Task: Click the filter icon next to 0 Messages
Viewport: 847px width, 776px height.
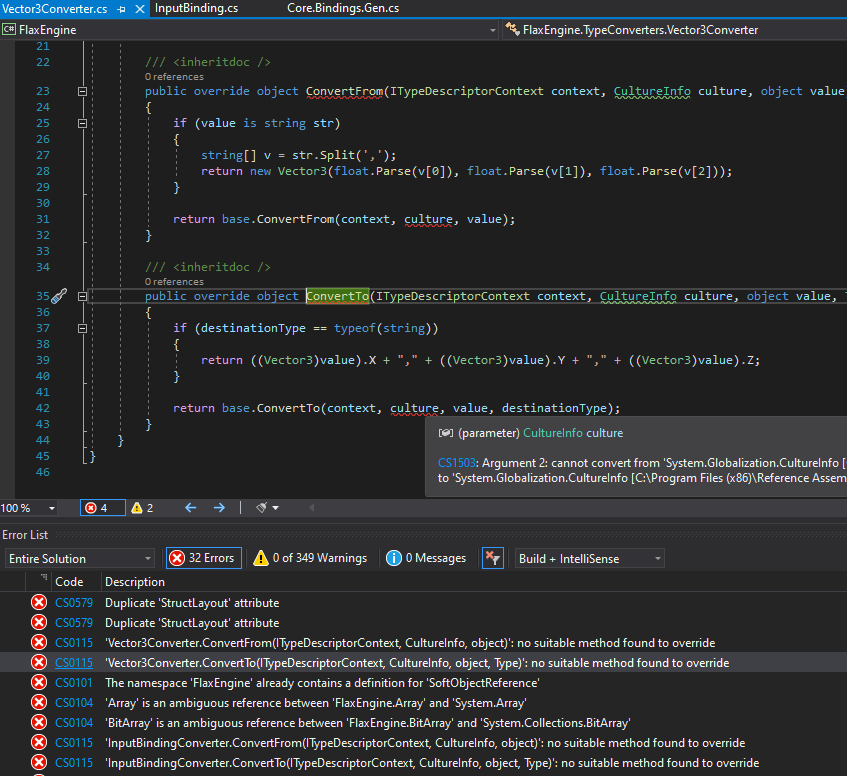Action: tap(493, 558)
